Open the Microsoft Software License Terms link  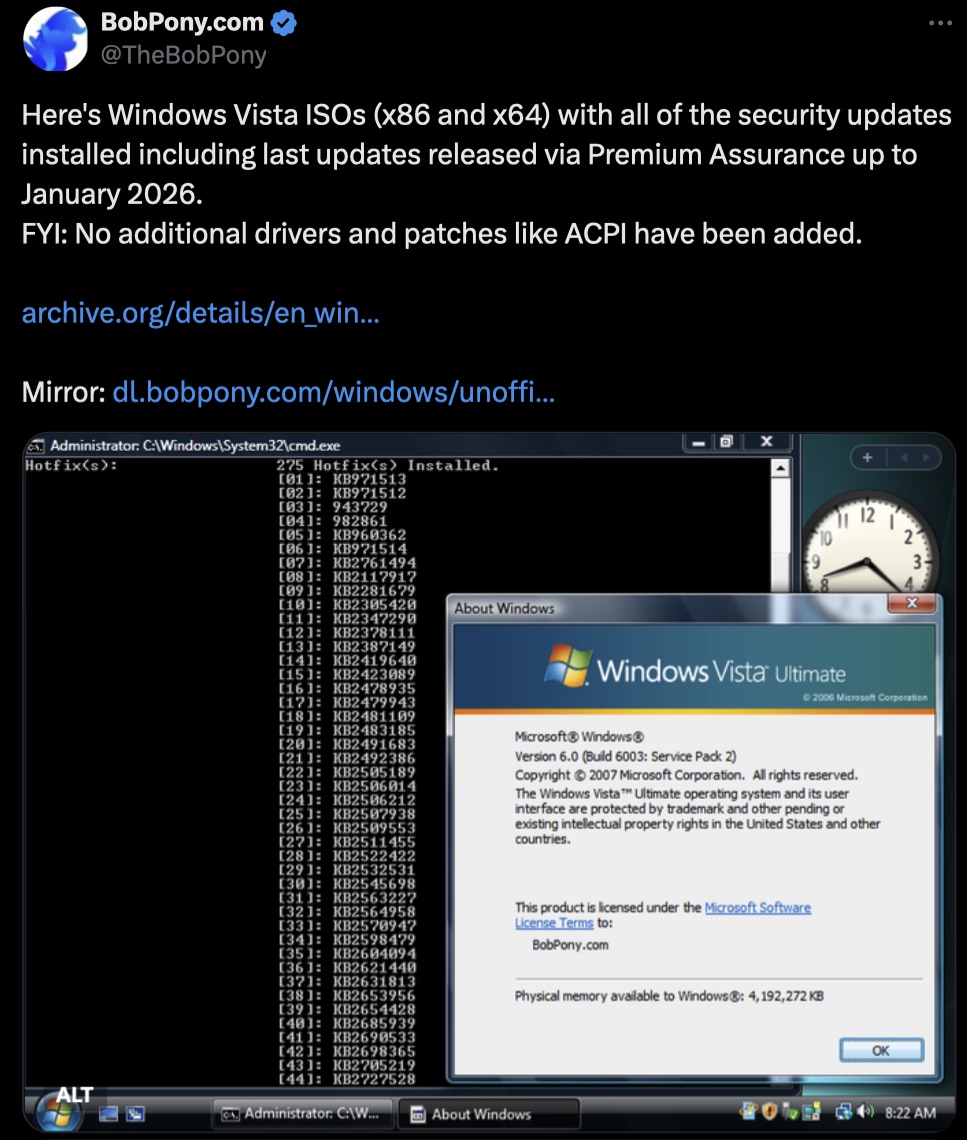pyautogui.click(x=757, y=908)
